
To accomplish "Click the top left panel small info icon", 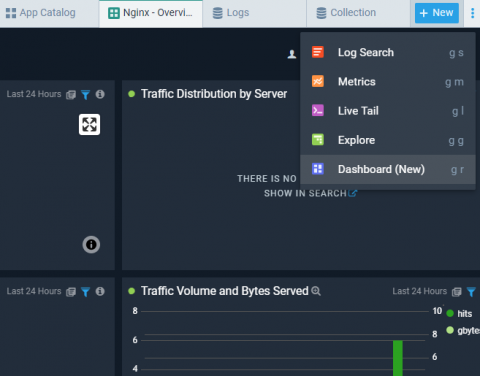I will click(x=100, y=94).
